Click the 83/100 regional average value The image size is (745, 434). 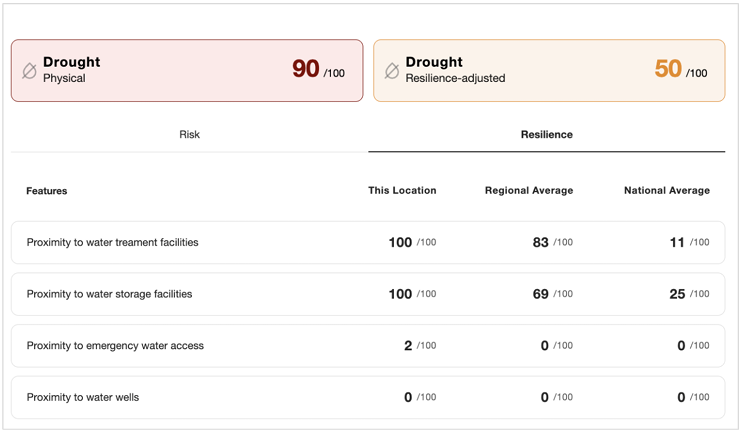pyautogui.click(x=552, y=243)
